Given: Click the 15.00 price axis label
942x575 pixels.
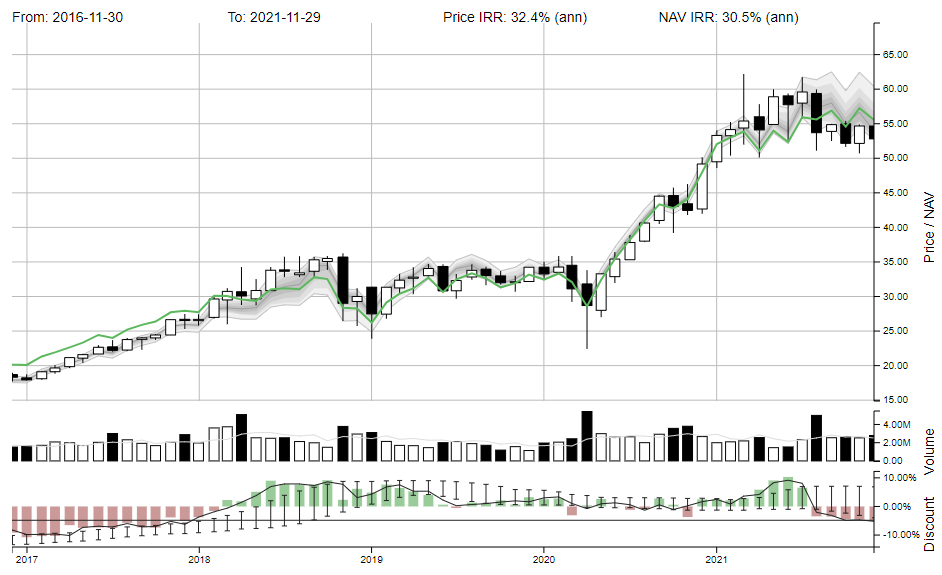Looking at the screenshot, I should (895, 400).
